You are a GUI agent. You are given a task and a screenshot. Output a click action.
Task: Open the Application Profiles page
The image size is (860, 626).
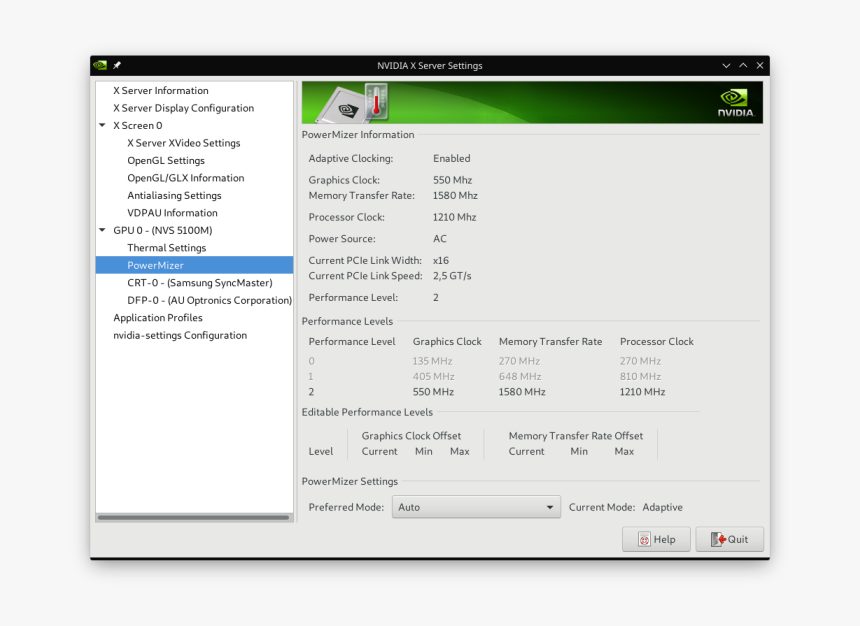pyautogui.click(x=157, y=317)
